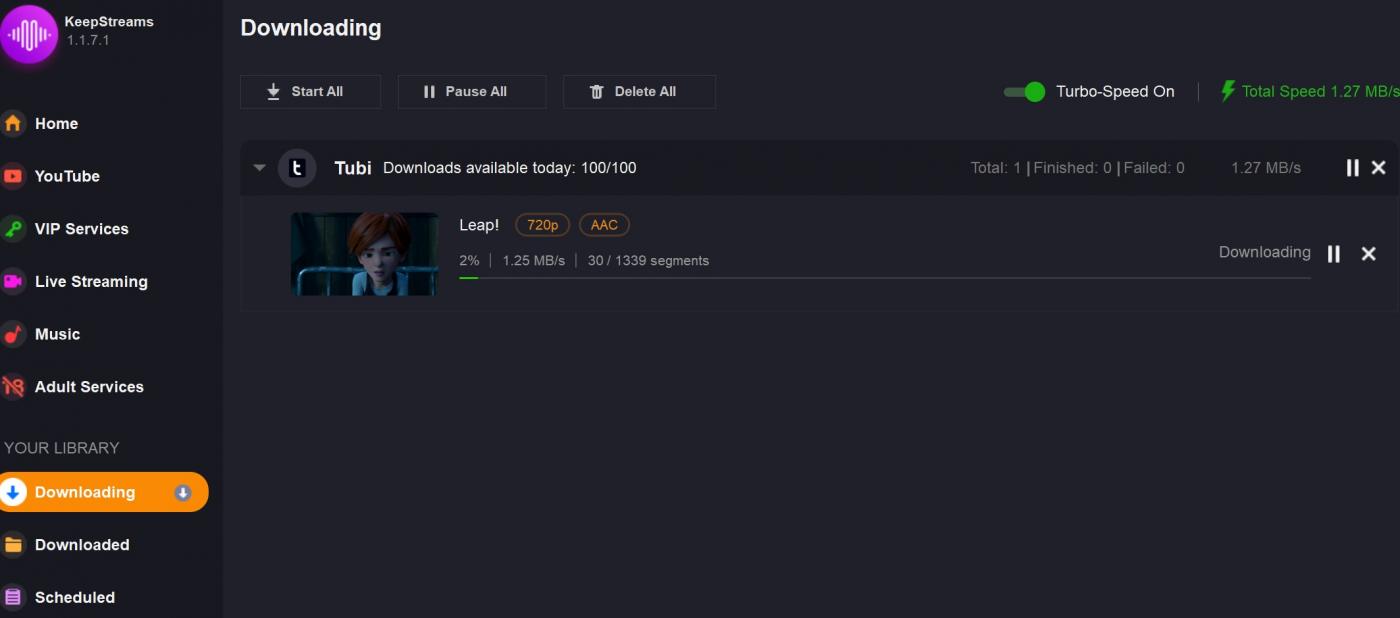Click 'Downloads available today: 100/100' text
This screenshot has width=1400, height=618.
[x=509, y=168]
